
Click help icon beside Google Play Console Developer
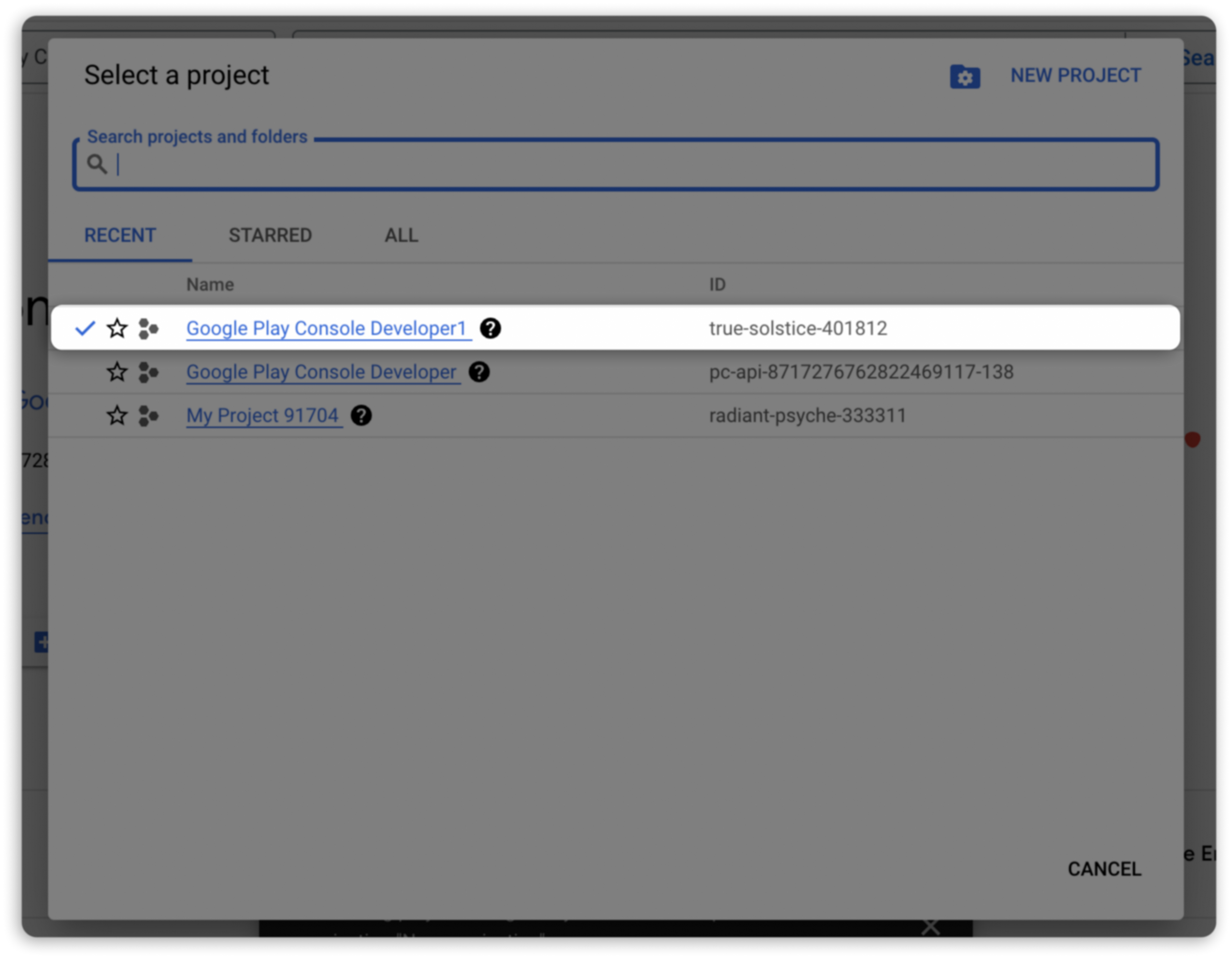(479, 372)
